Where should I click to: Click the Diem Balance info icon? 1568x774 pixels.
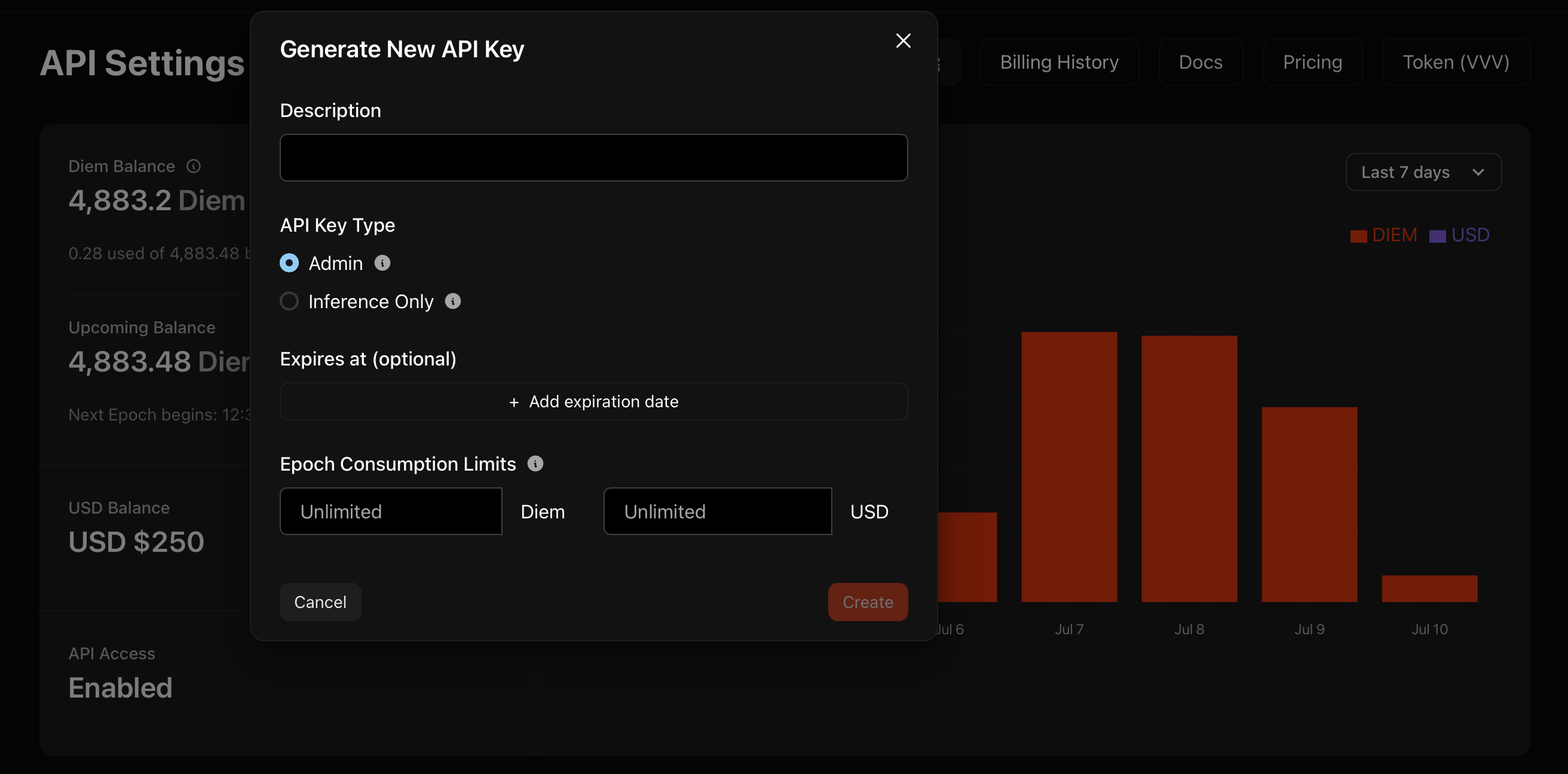point(194,166)
